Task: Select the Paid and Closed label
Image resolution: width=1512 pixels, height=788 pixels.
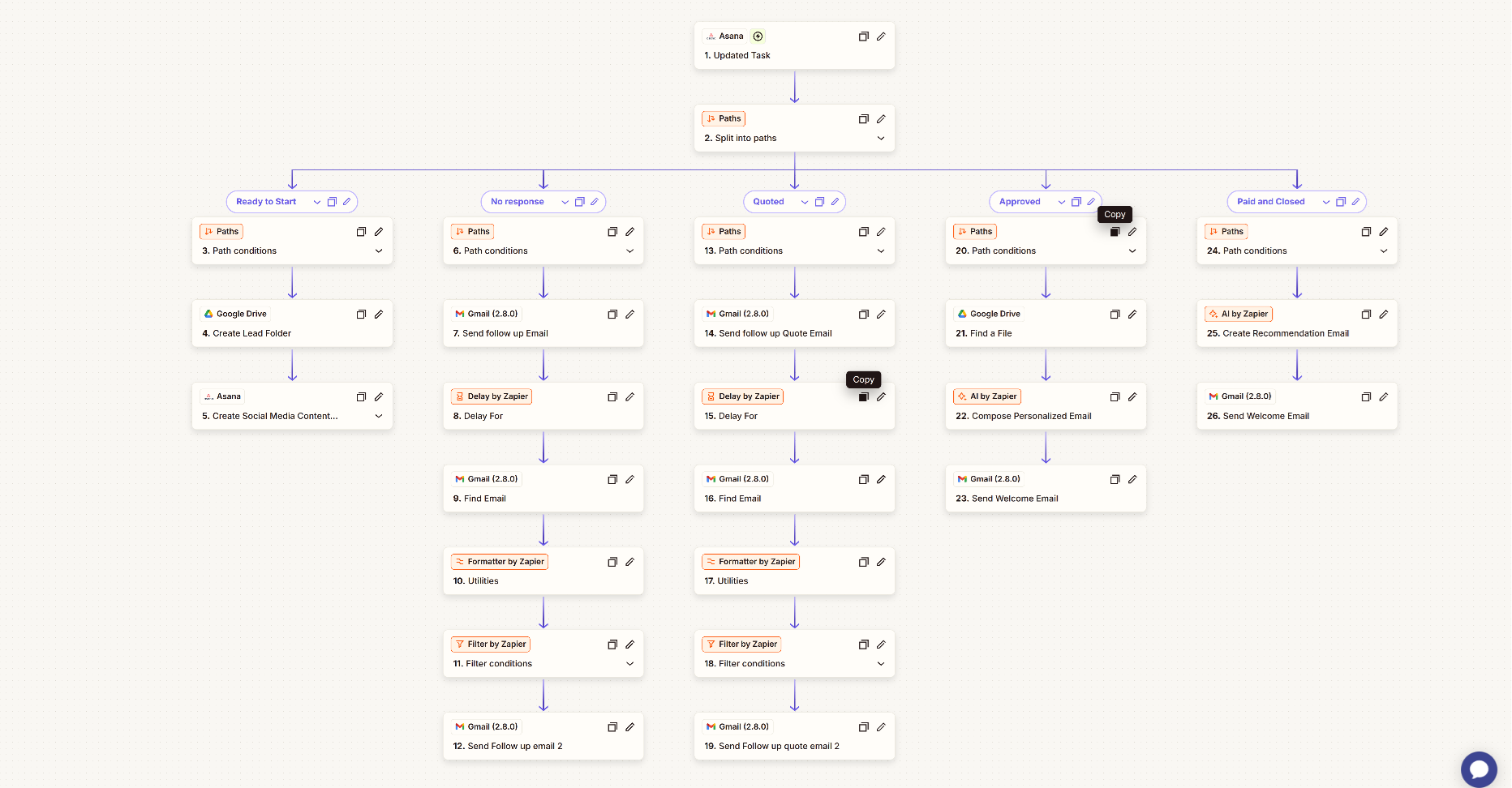Action: click(x=1271, y=202)
